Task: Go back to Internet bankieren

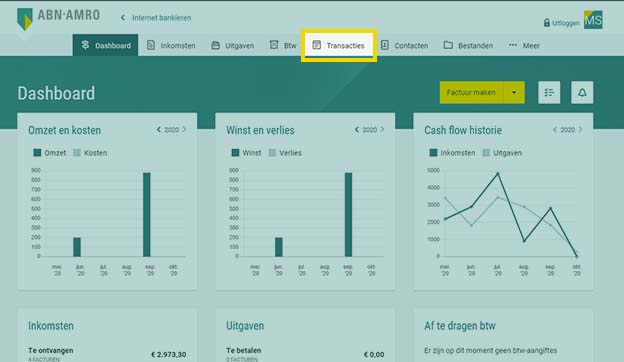Action: [x=156, y=18]
